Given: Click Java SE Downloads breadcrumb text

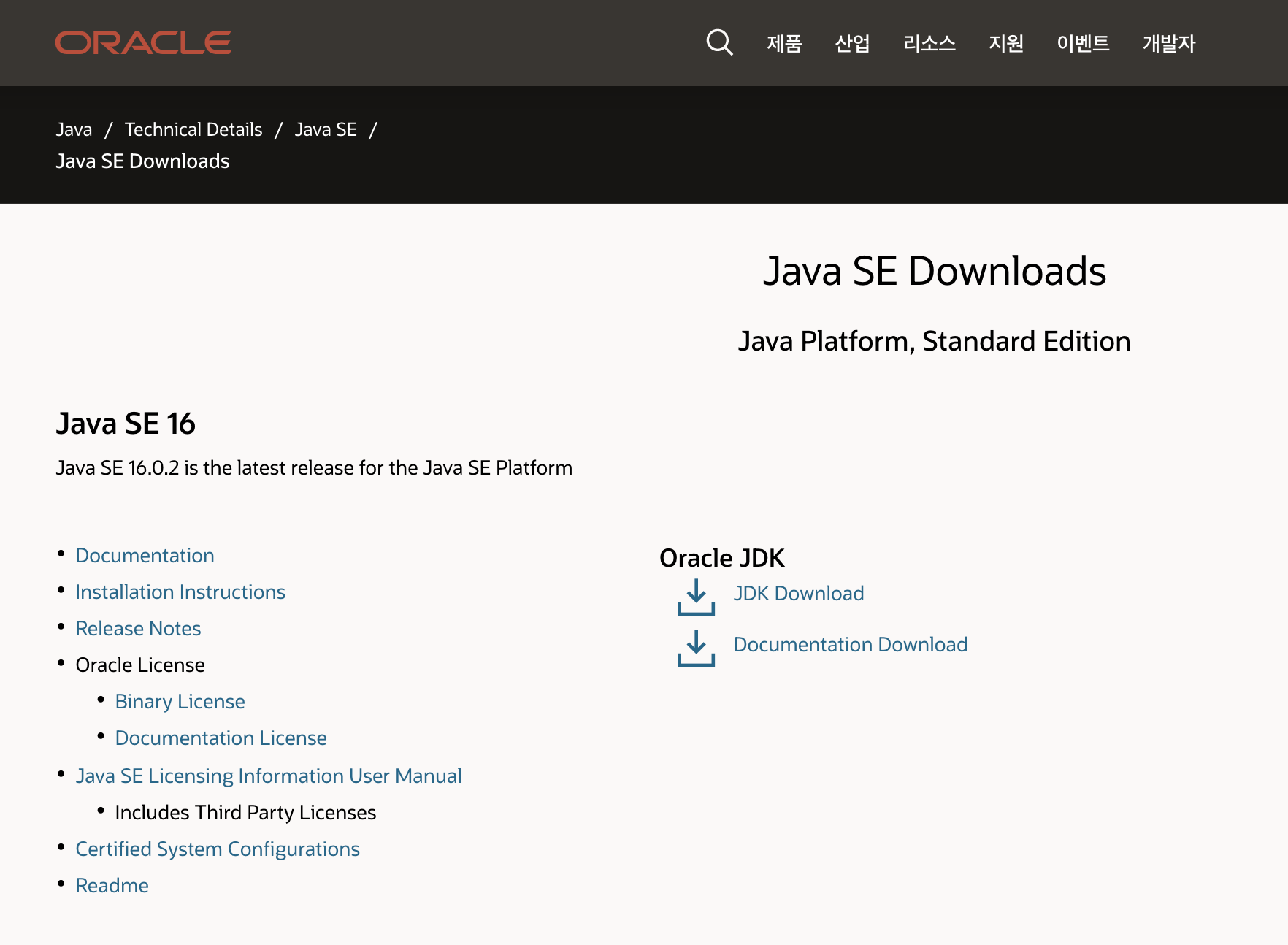Looking at the screenshot, I should pos(142,161).
